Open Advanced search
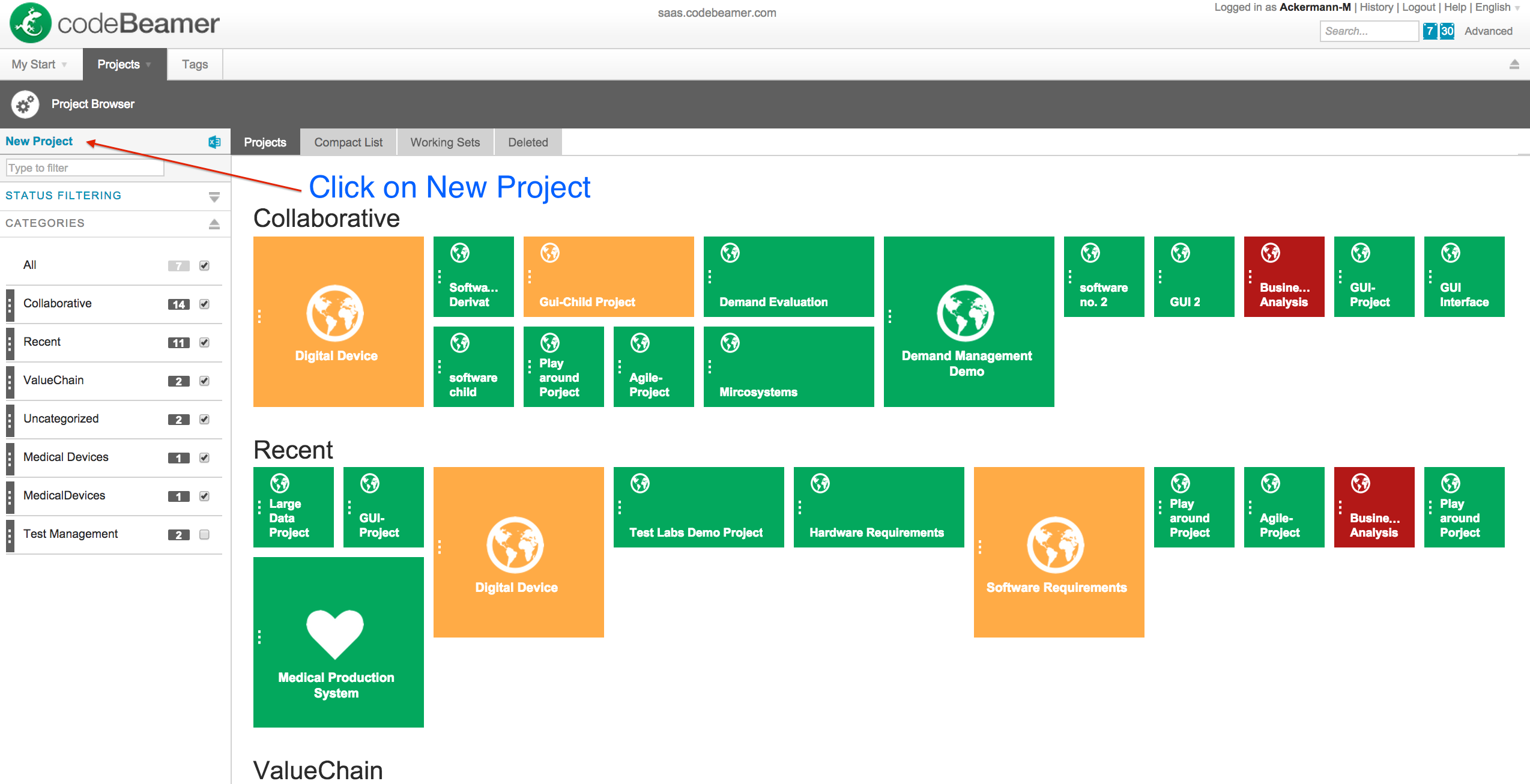The width and height of the screenshot is (1530, 784). click(1488, 31)
